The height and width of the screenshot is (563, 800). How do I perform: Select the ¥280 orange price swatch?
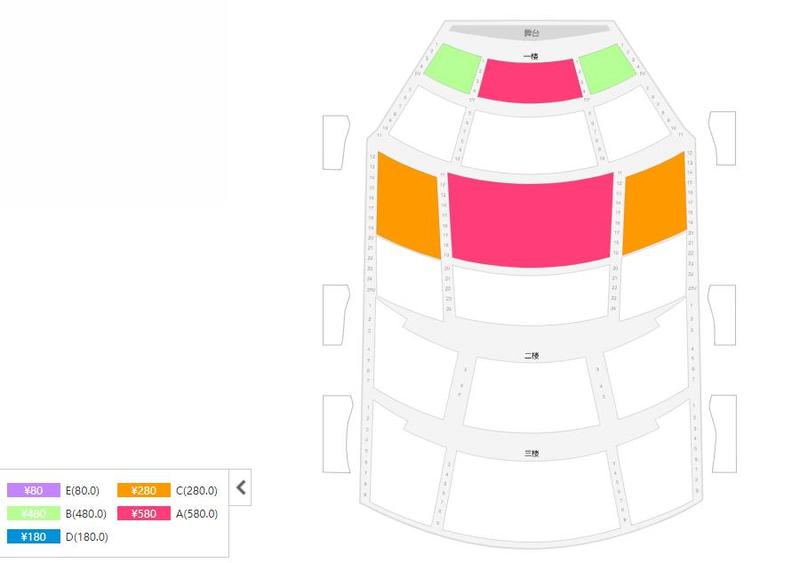coord(144,491)
